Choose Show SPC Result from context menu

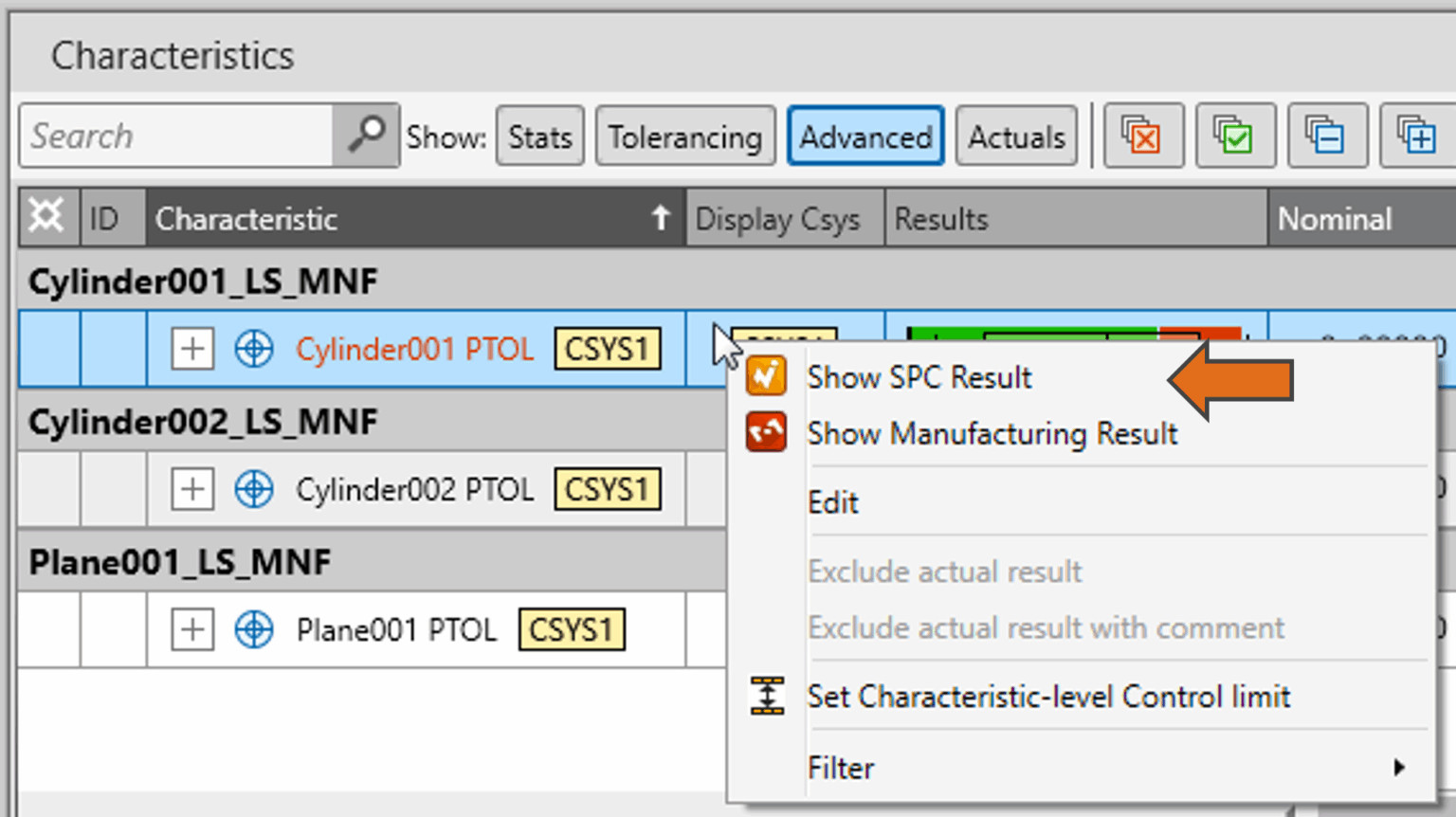pos(919,378)
